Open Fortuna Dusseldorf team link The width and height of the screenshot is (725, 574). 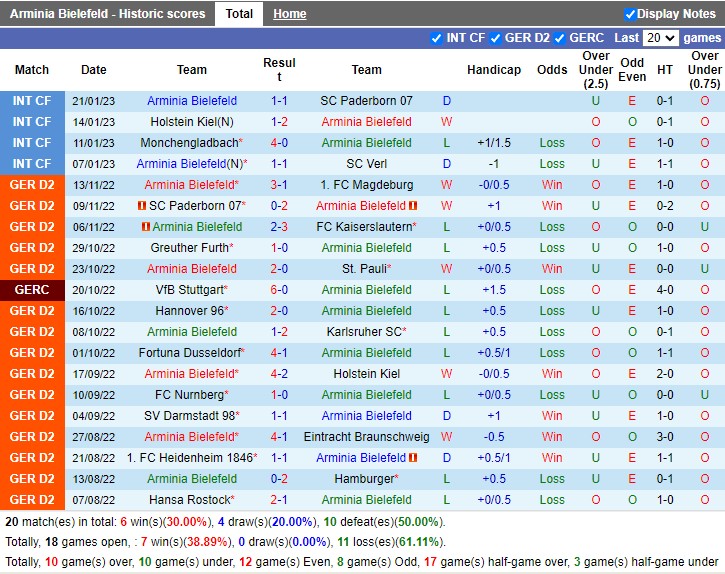coord(190,353)
